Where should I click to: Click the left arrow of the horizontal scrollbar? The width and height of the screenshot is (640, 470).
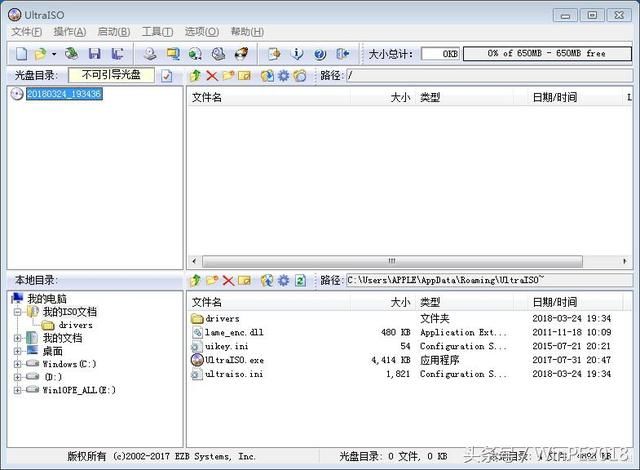(194, 261)
